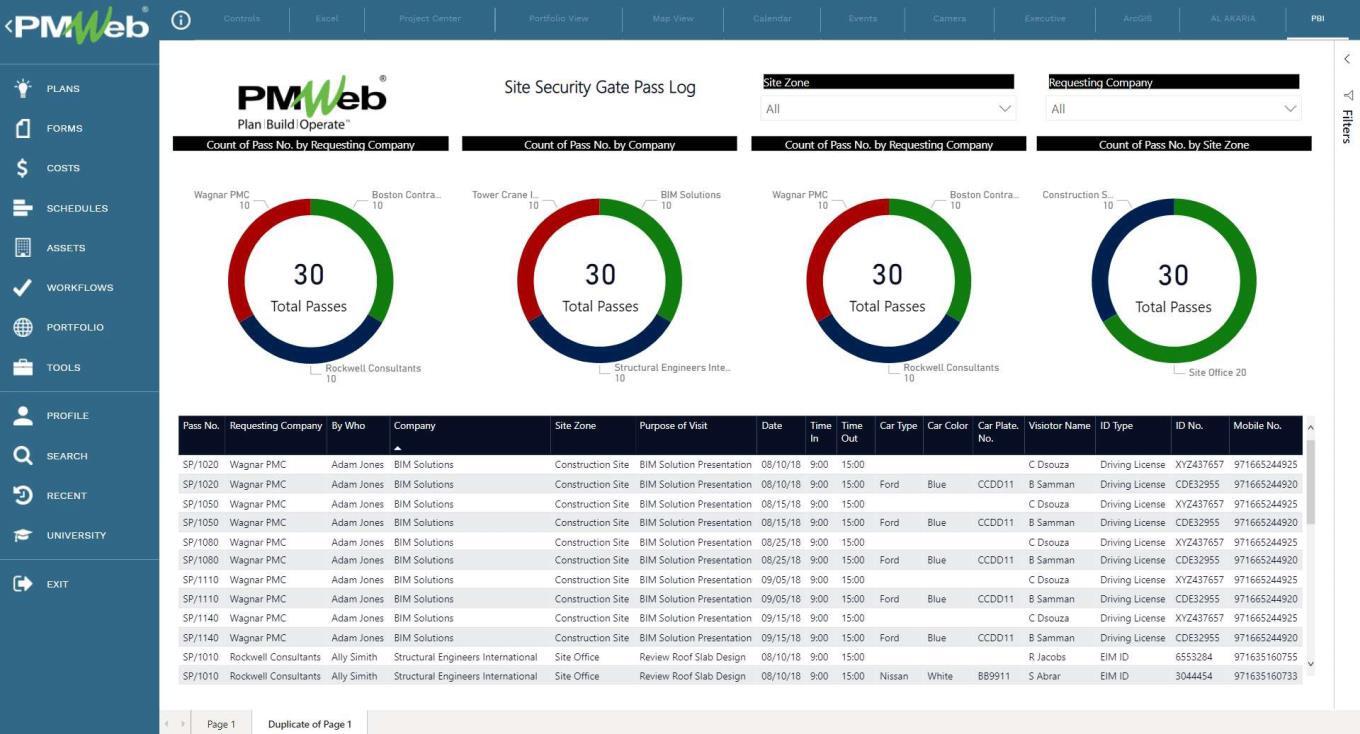Click the PMWeb logo in the sidebar
Image resolution: width=1360 pixels, height=734 pixels.
coord(80,24)
